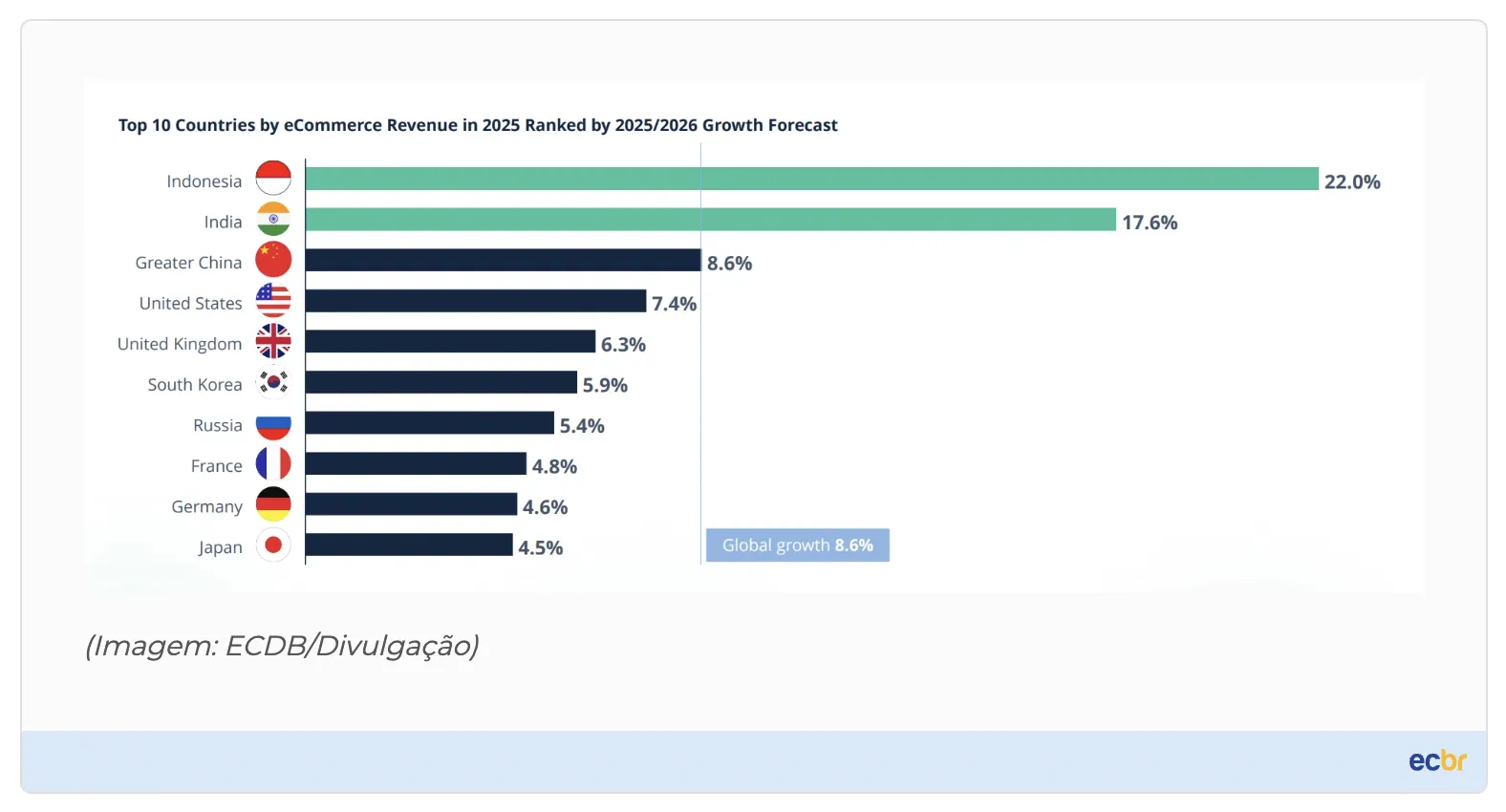Click the India flag icon
The width and height of the screenshot is (1506, 812).
(273, 220)
